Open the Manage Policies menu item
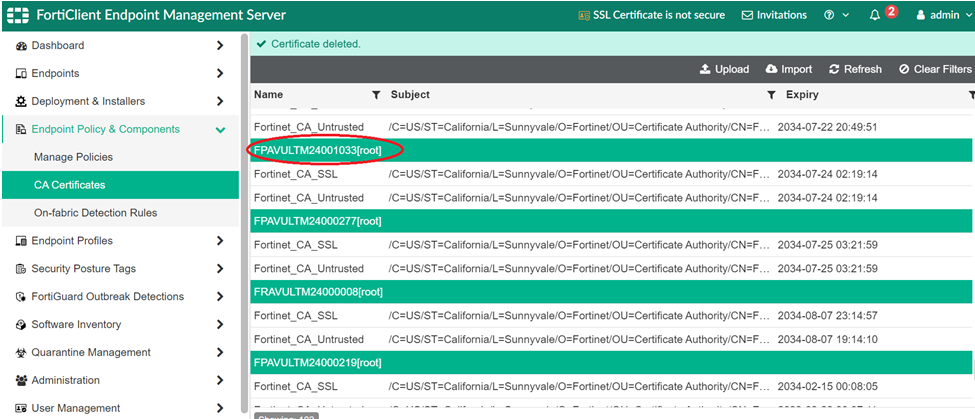Image resolution: width=975 pixels, height=419 pixels. tap(73, 157)
